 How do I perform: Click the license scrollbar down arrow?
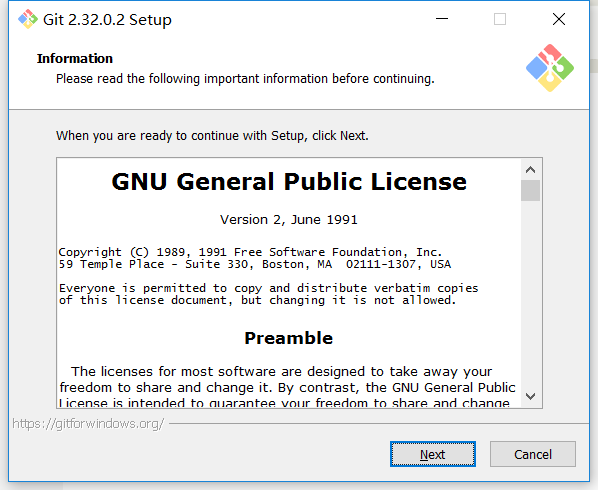[530, 396]
